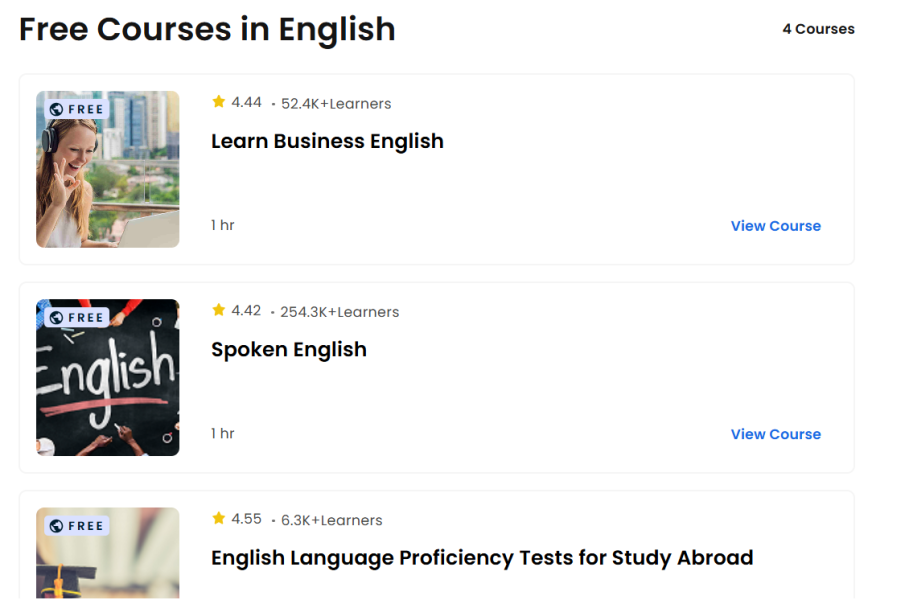Click the Free Courses in English heading
Viewport: 905px width, 600px height.
[x=207, y=29]
